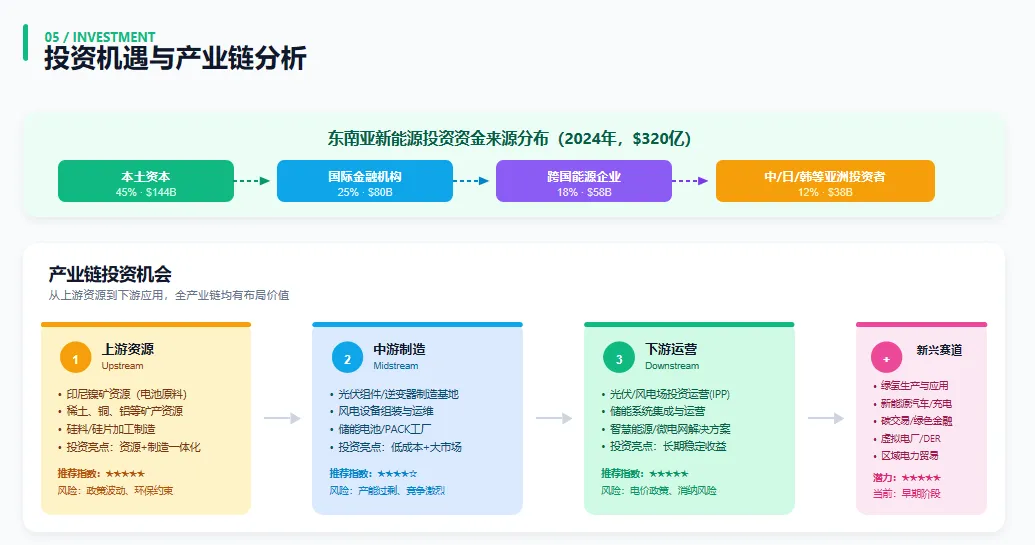Click the bullet 储能系统集成与运营
The image size is (1035, 545).
(657, 411)
